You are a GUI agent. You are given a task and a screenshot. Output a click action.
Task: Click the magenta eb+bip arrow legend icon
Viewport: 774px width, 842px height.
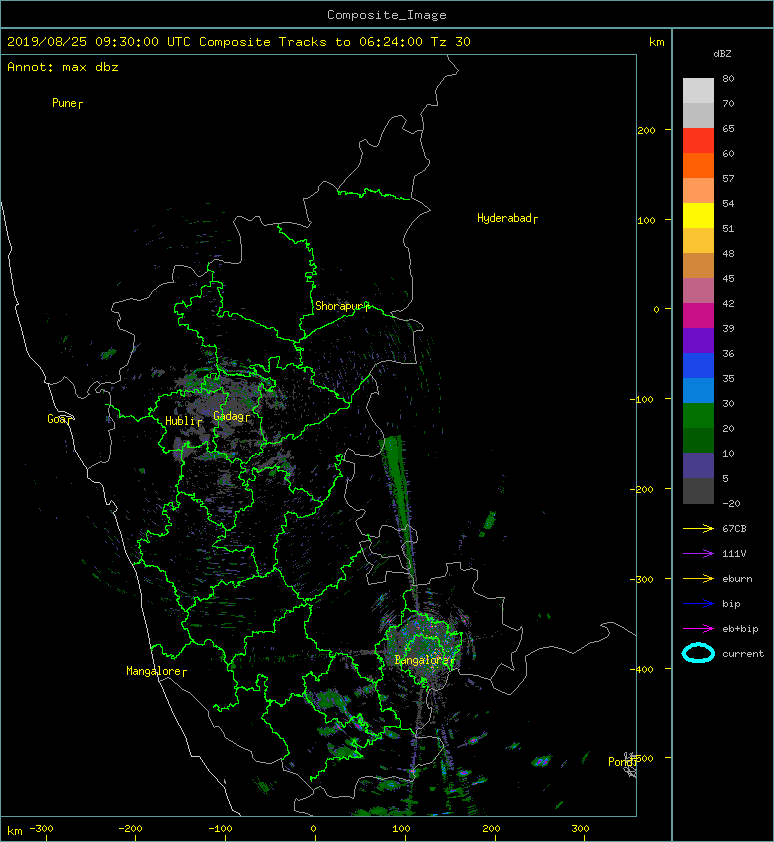click(x=698, y=628)
